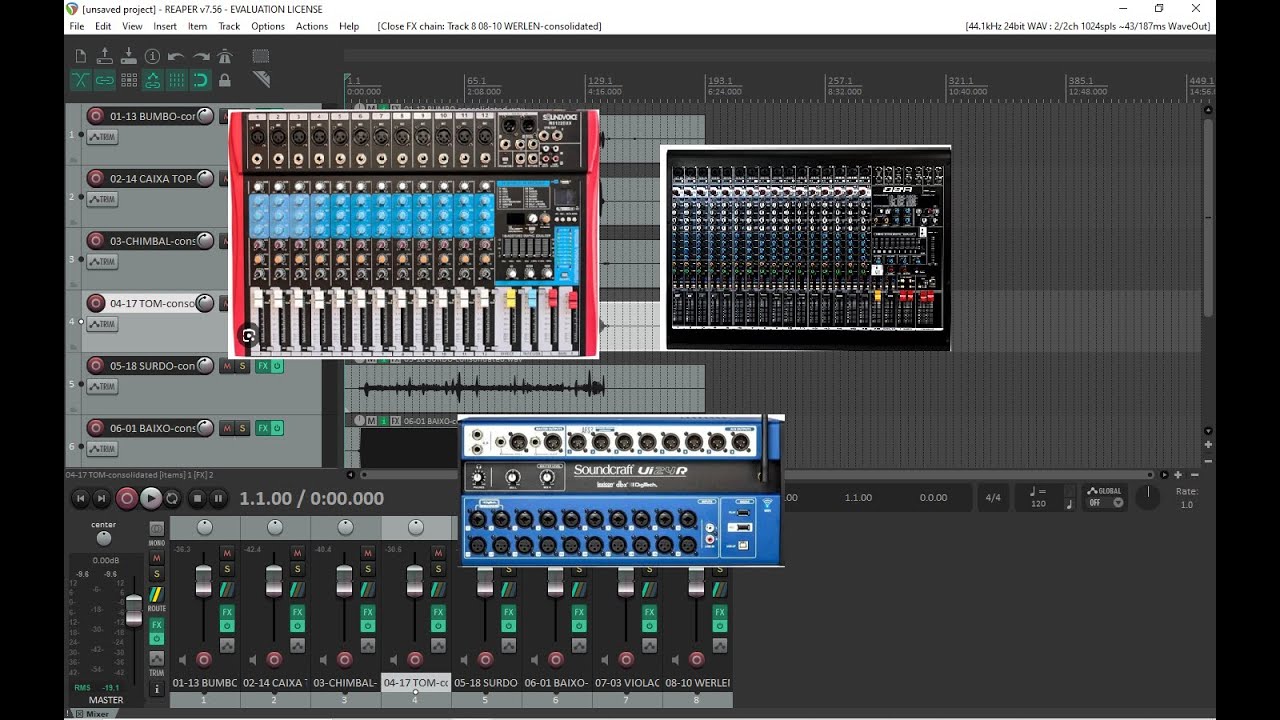Open the Track menu

point(229,26)
